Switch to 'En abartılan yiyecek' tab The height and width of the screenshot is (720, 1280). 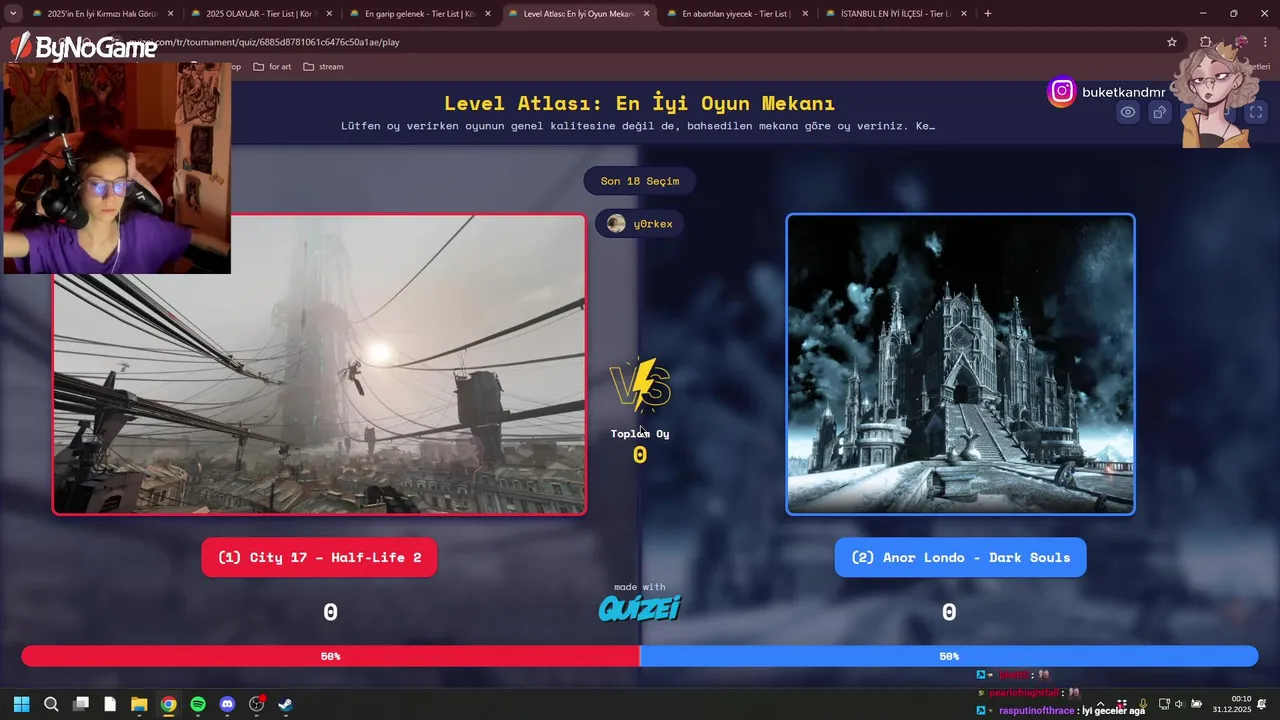(x=737, y=14)
